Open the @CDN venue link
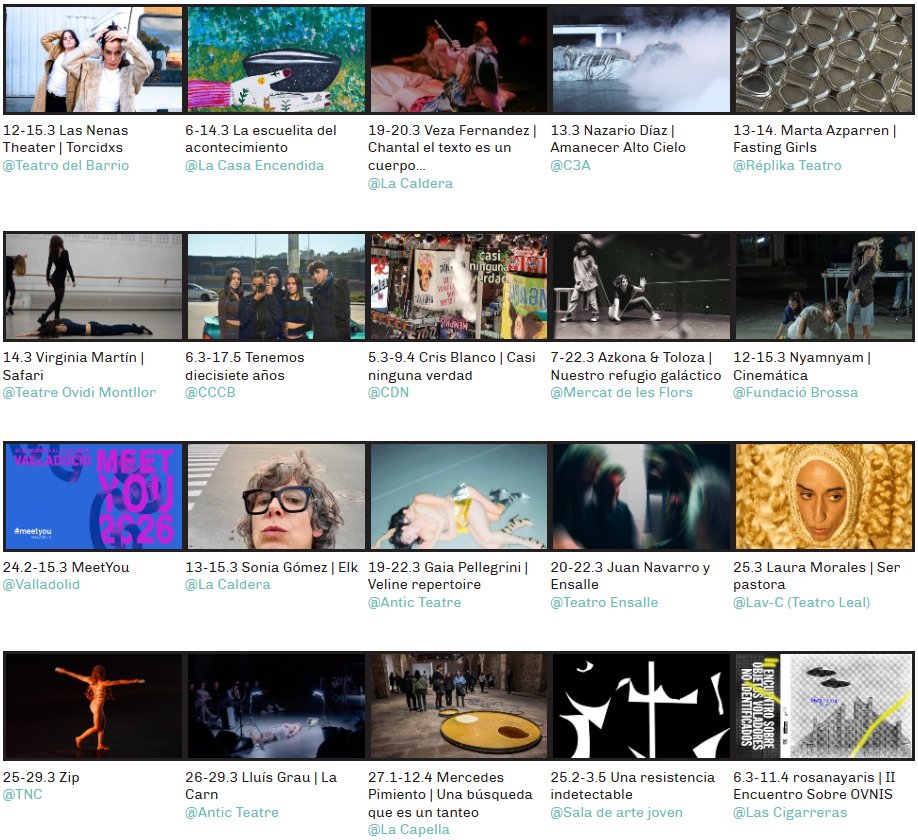The height and width of the screenshot is (840, 918). 388,393
